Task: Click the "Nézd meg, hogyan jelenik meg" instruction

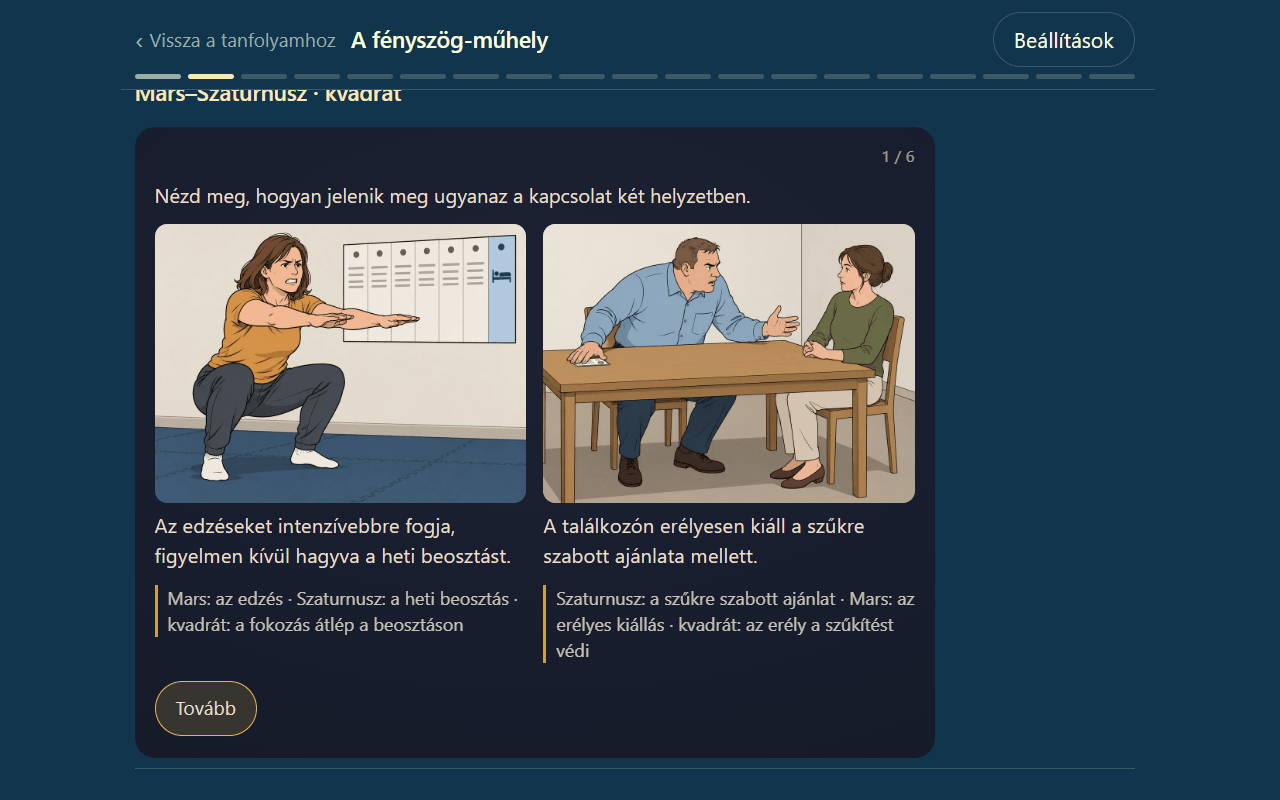Action: tap(452, 196)
